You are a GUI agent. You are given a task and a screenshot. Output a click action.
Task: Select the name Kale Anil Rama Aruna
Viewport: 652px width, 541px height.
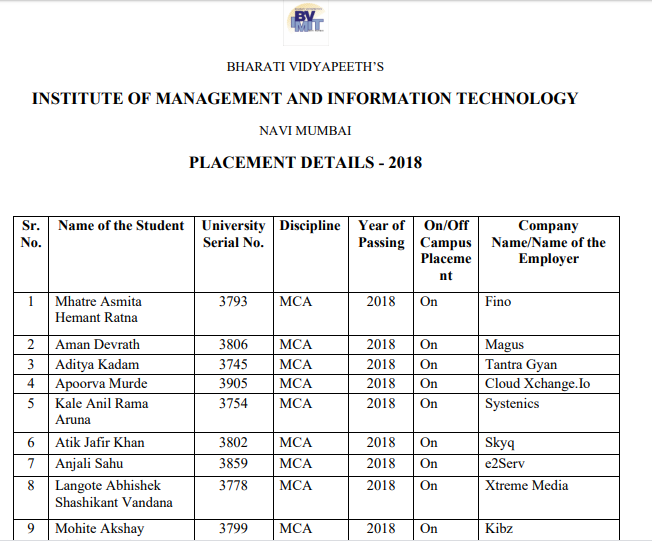[x=101, y=412]
